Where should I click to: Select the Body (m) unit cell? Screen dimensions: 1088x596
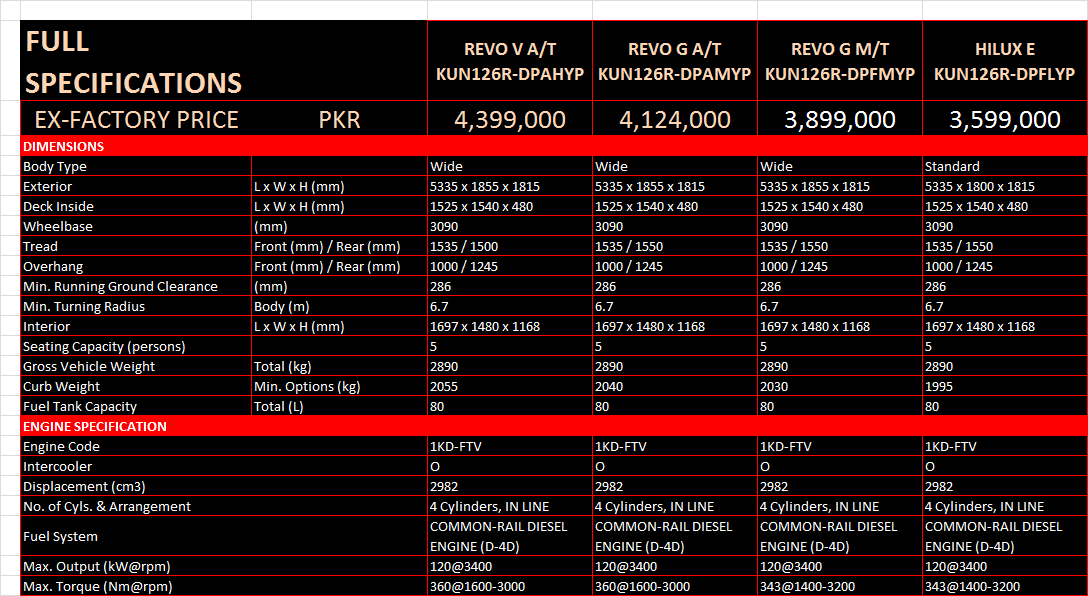[339, 307]
